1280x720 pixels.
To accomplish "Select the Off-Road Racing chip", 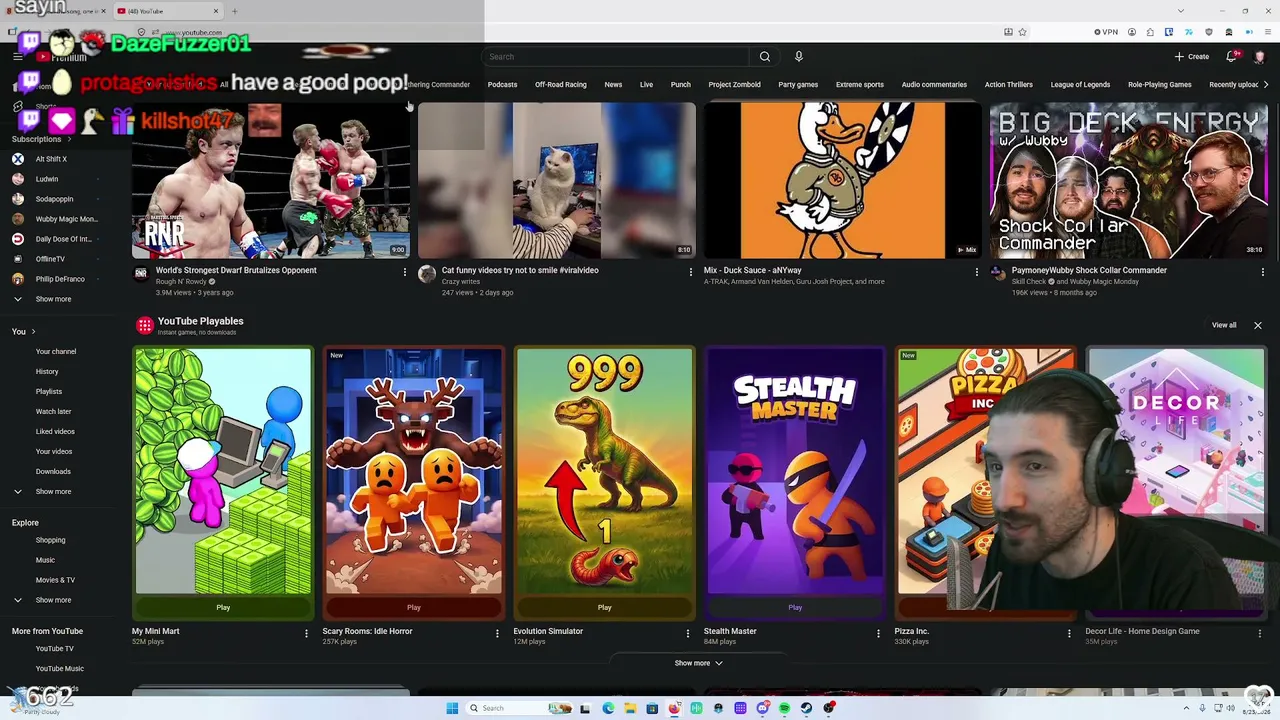I will point(560,85).
